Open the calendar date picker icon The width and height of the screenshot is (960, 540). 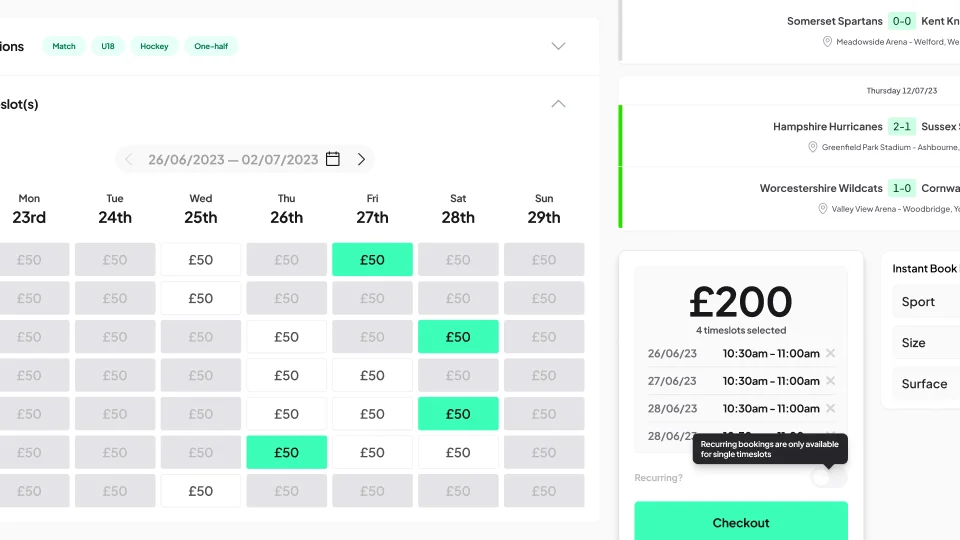tap(333, 159)
